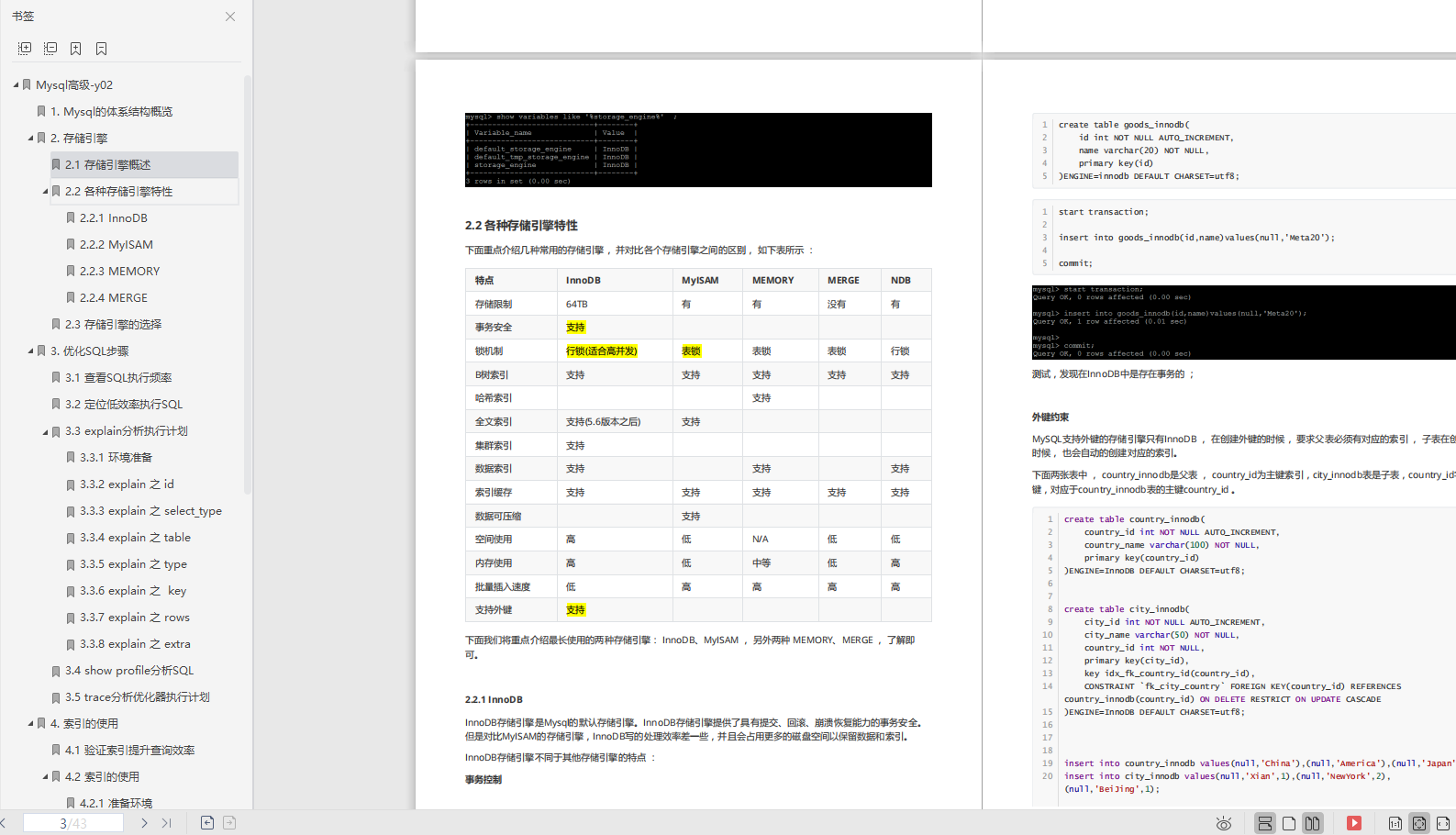Click the bookmarks panel vertical scrollbar

pyautogui.click(x=247, y=284)
